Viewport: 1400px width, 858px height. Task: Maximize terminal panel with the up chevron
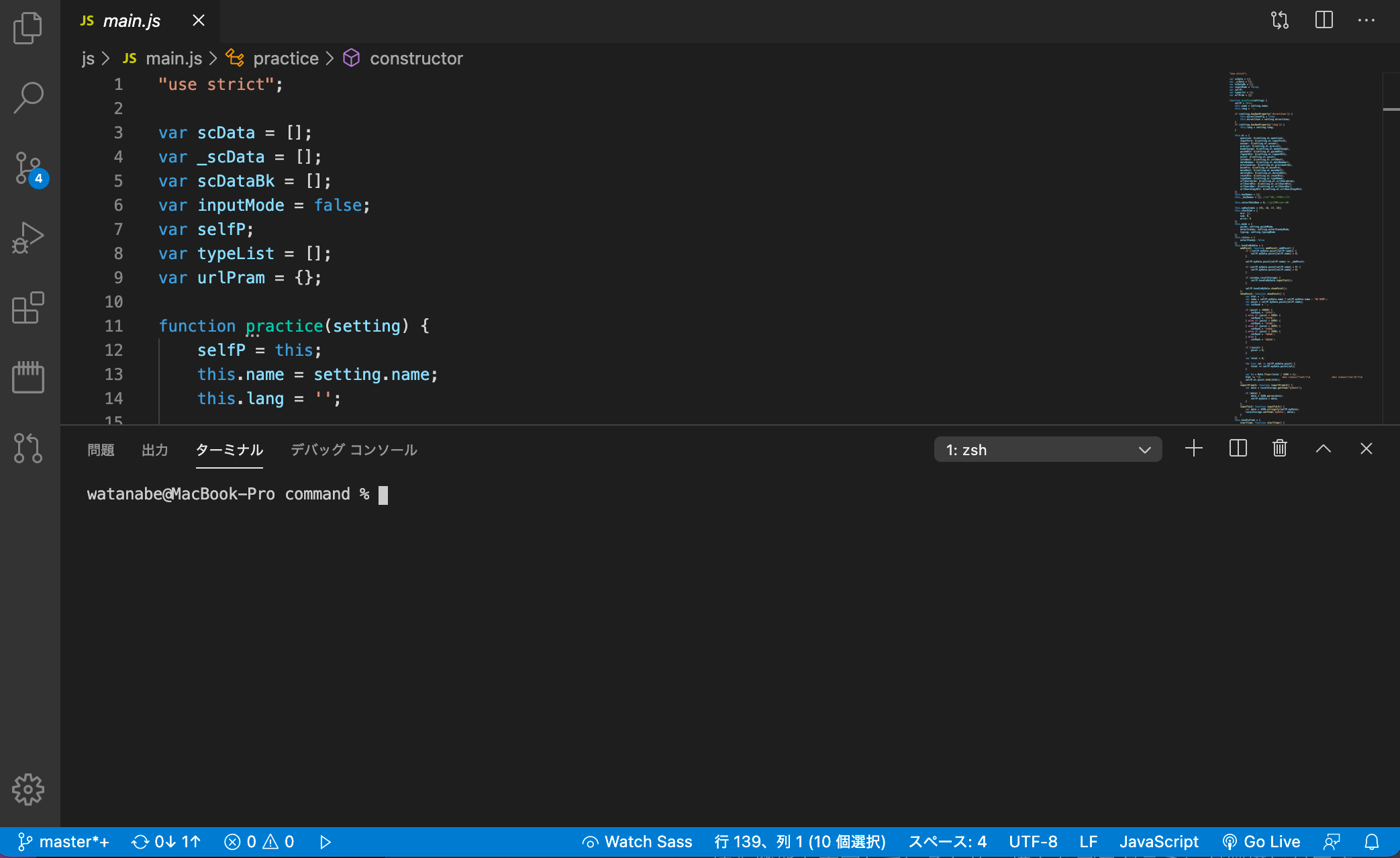1323,448
